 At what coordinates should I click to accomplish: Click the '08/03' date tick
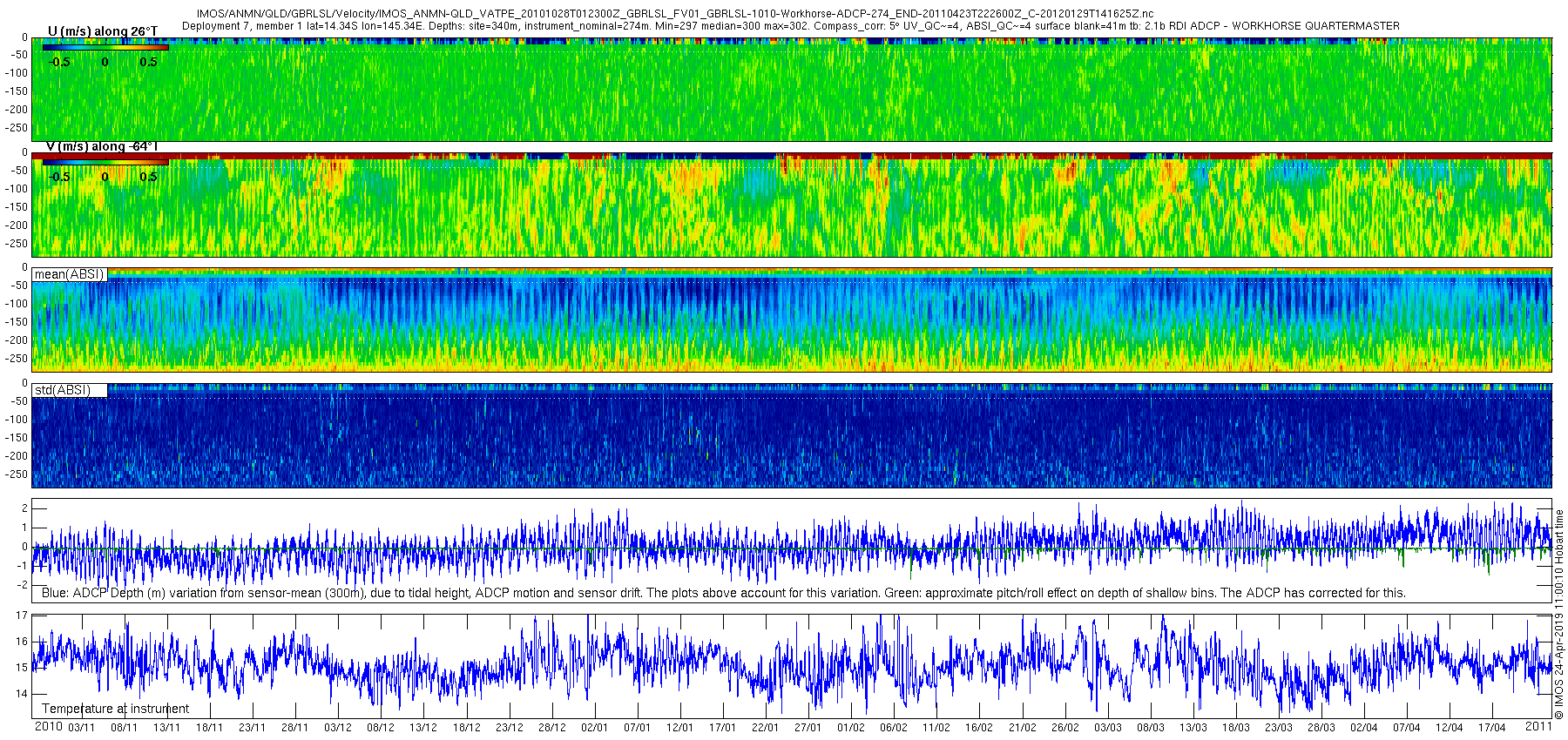(x=1150, y=728)
